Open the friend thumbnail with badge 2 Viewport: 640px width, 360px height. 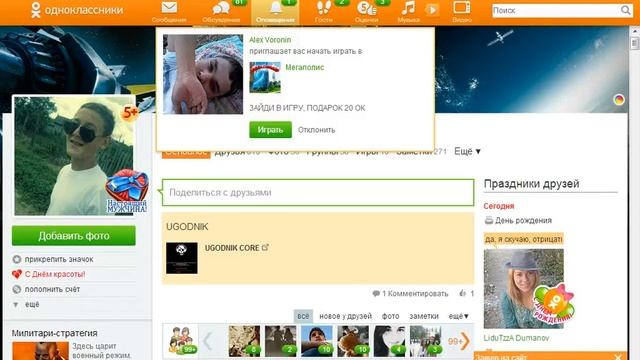[x=280, y=341]
